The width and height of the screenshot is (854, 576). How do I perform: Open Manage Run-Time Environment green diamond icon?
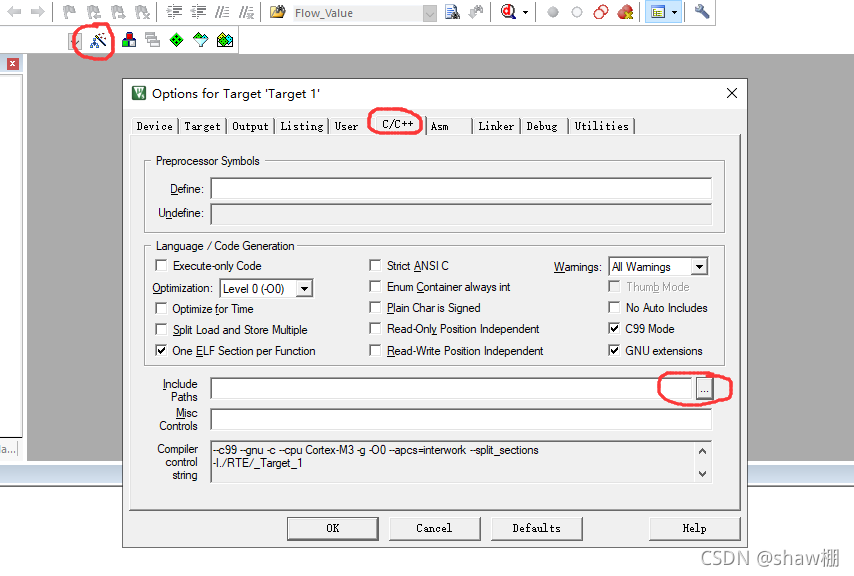[x=176, y=40]
